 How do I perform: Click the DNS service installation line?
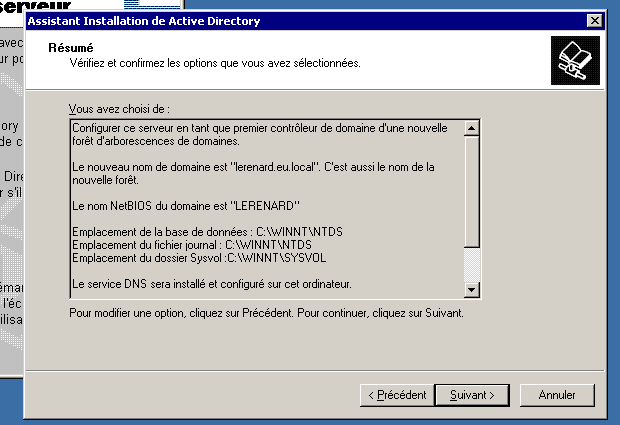click(212, 284)
